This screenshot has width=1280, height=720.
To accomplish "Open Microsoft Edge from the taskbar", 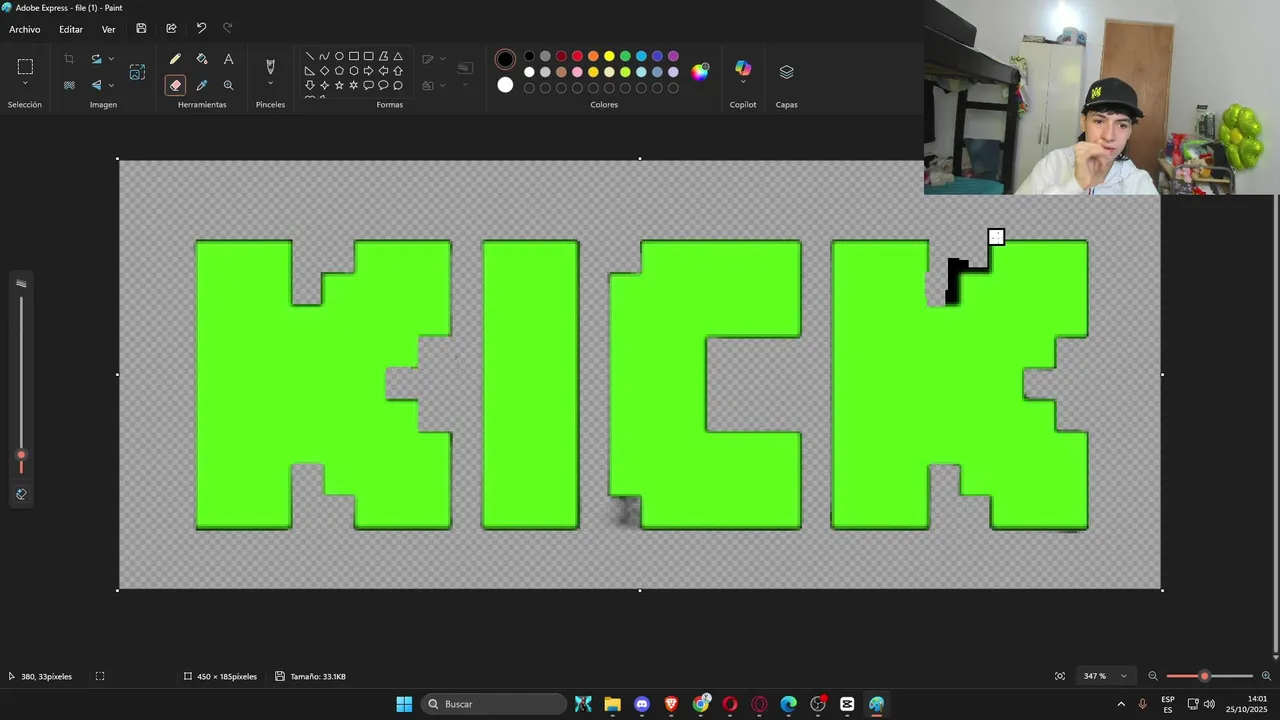I will tap(789, 704).
